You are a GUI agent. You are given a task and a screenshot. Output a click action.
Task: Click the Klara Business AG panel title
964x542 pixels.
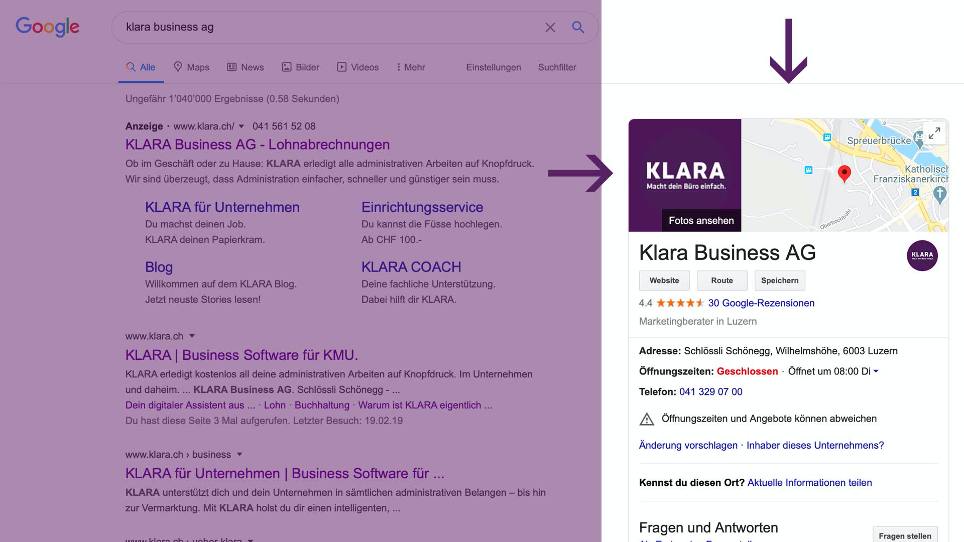[727, 253]
